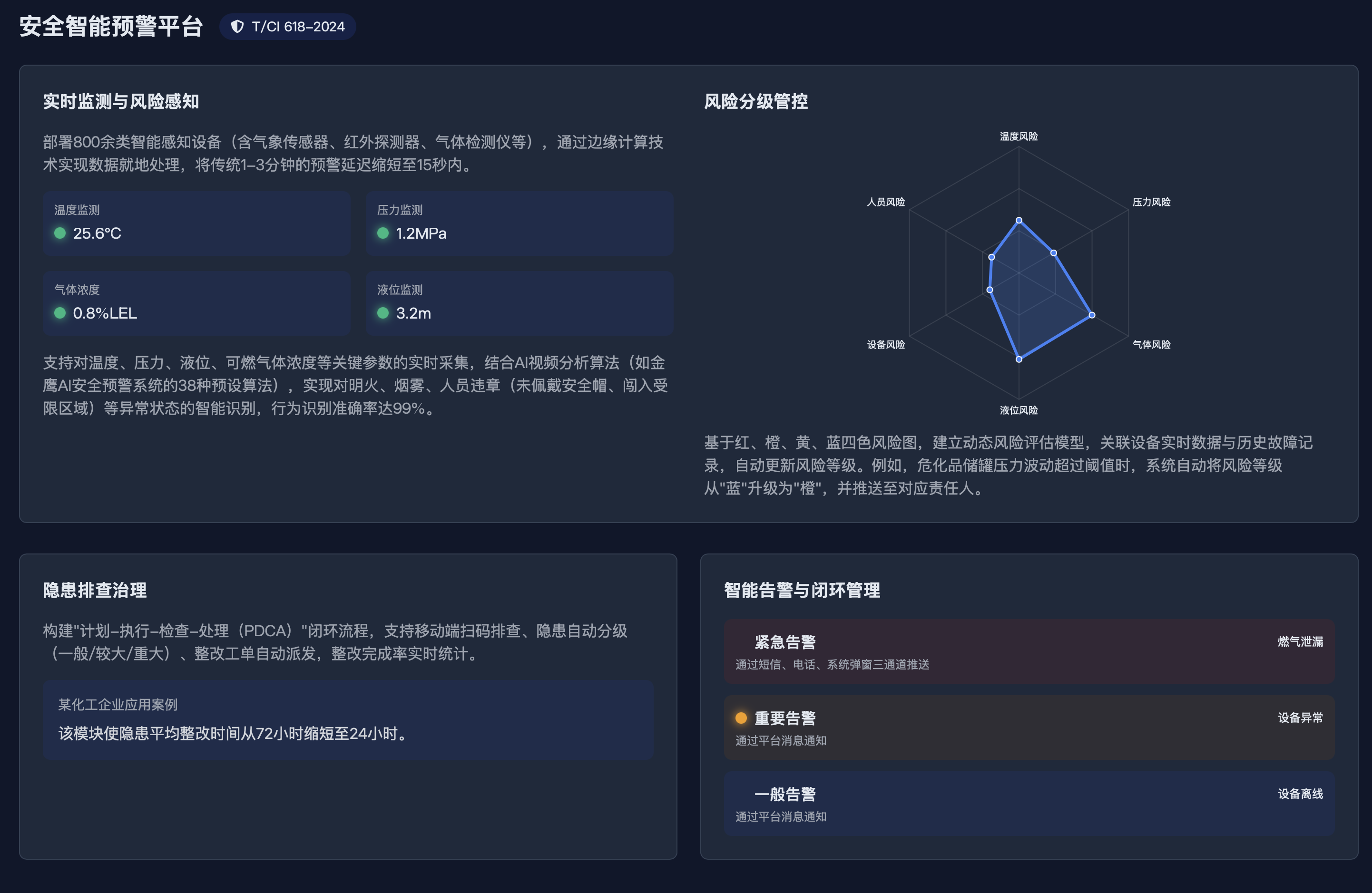Open the 温度监测 card
1372x893 pixels.
[196, 223]
